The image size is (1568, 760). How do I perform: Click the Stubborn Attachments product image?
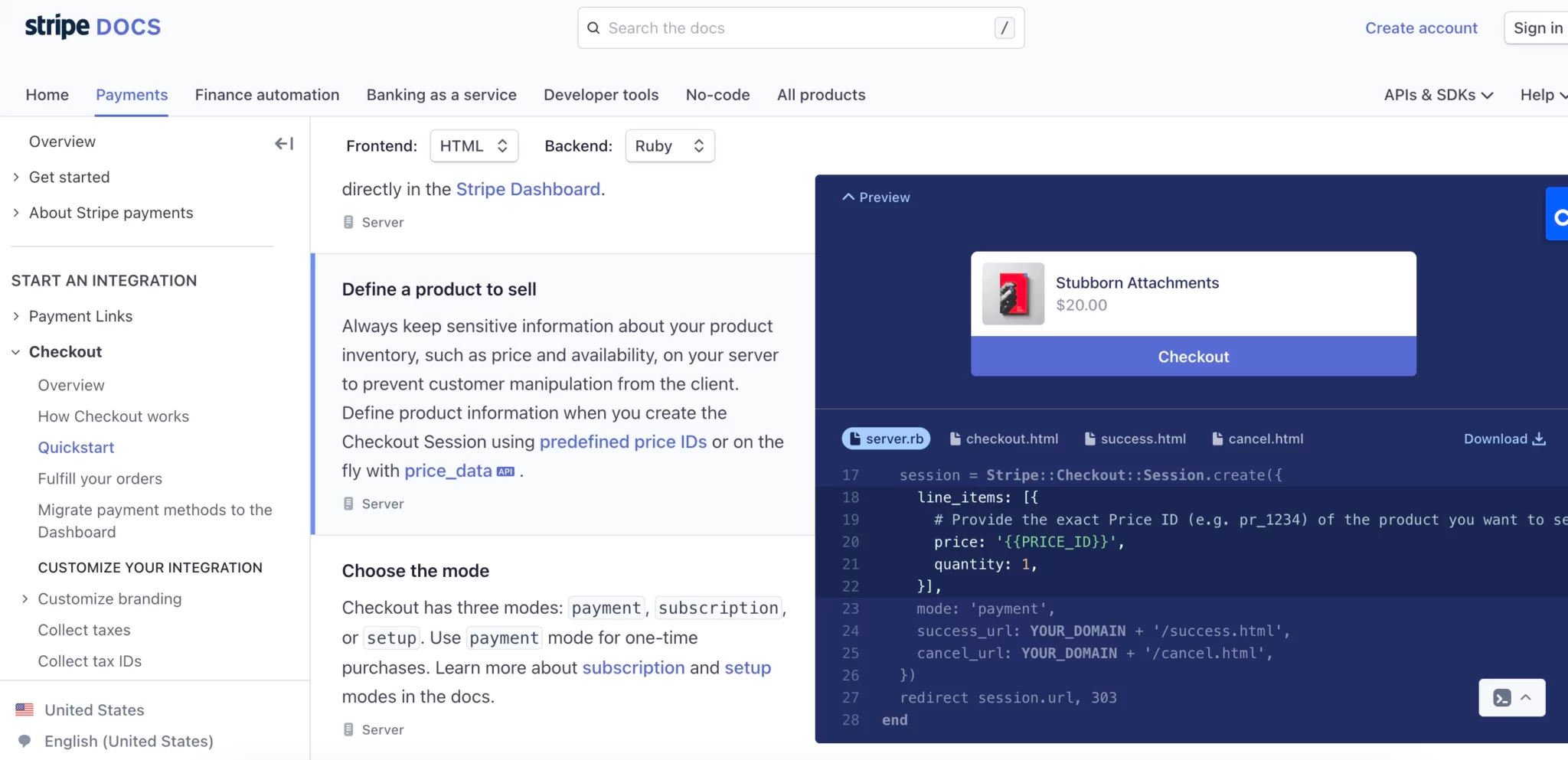pyautogui.click(x=1013, y=294)
